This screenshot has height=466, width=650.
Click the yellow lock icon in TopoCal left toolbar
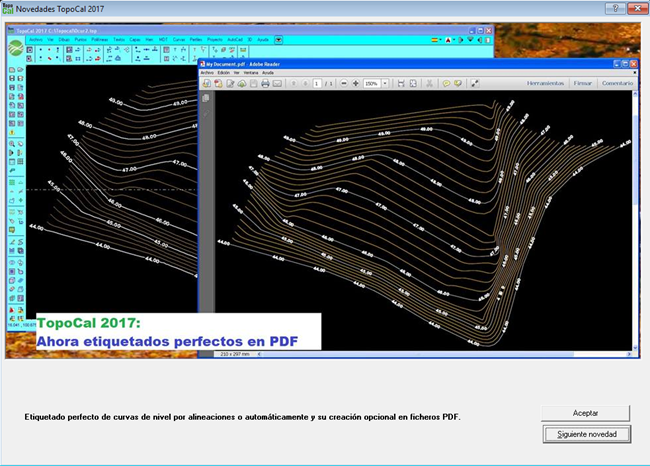[12, 132]
